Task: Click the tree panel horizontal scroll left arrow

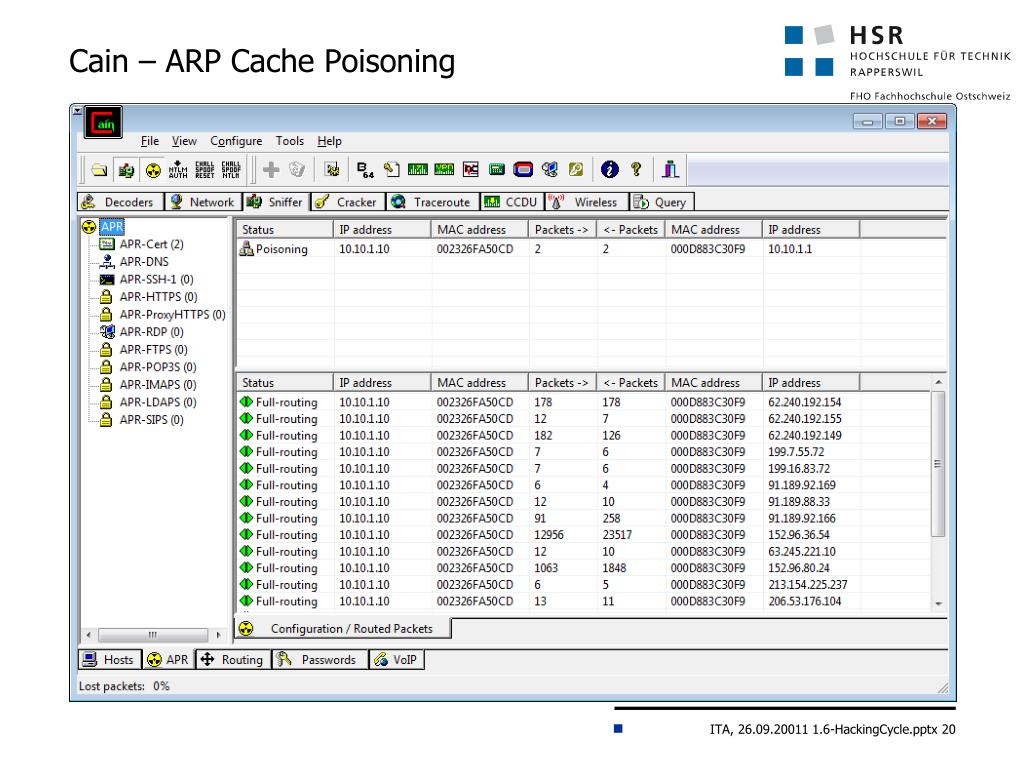Action: pos(89,635)
